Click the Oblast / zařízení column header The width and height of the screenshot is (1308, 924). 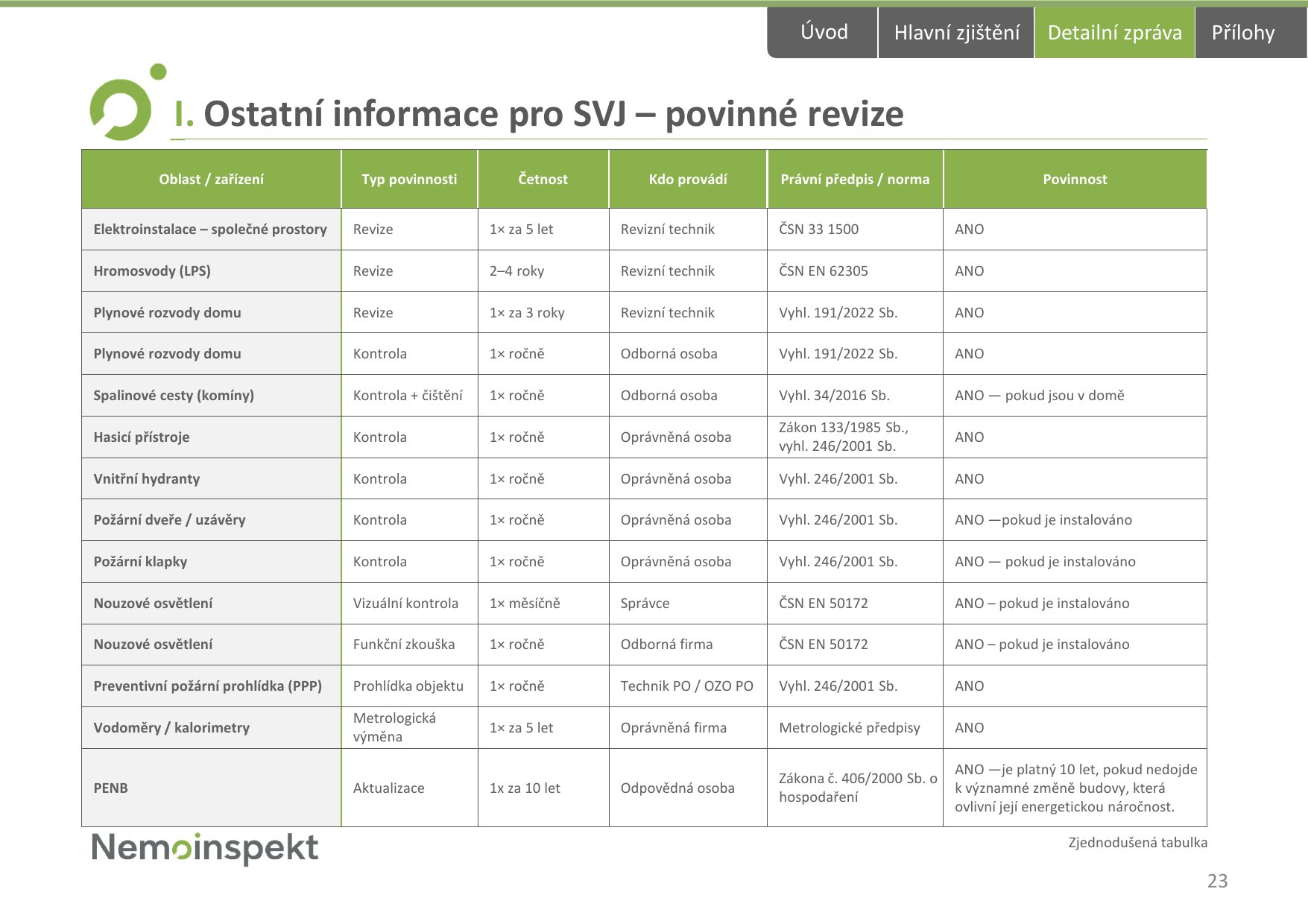211,179
